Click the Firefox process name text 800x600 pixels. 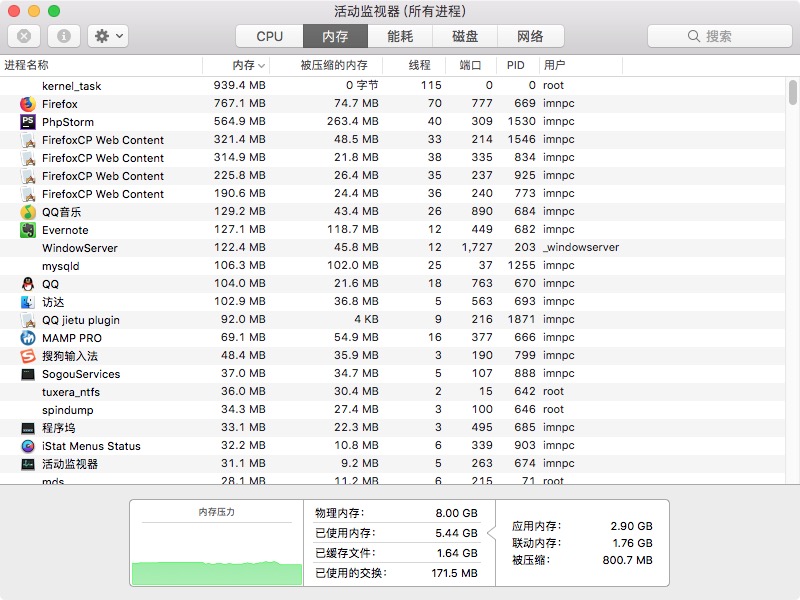coord(60,104)
